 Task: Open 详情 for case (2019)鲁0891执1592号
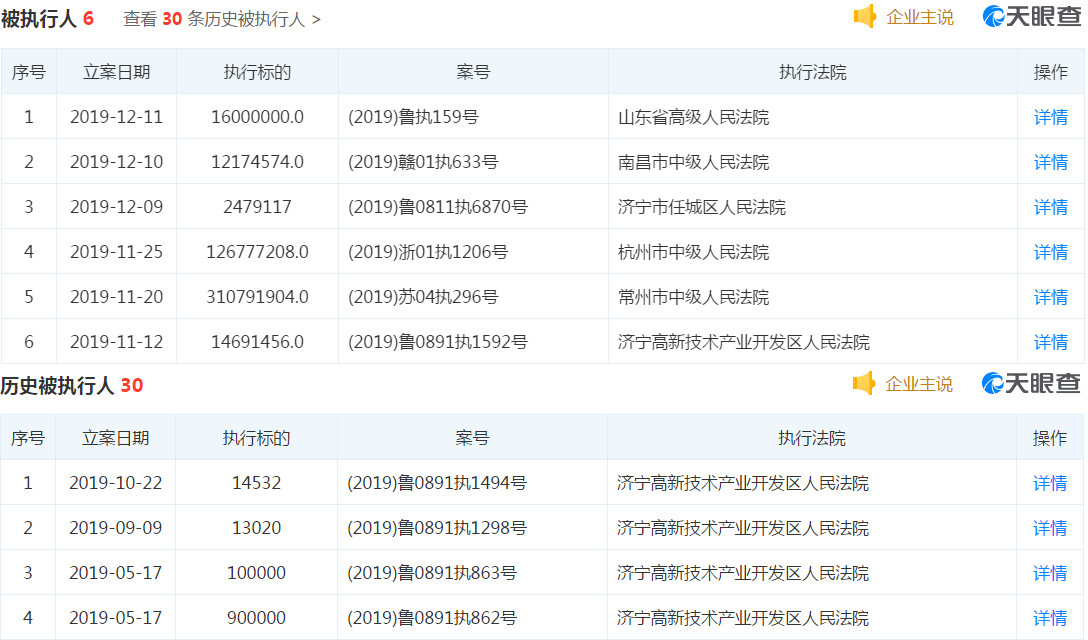(1051, 342)
